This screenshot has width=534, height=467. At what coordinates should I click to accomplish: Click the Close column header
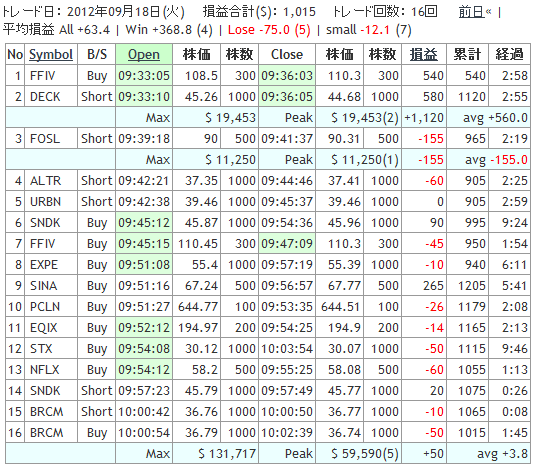pyautogui.click(x=287, y=55)
